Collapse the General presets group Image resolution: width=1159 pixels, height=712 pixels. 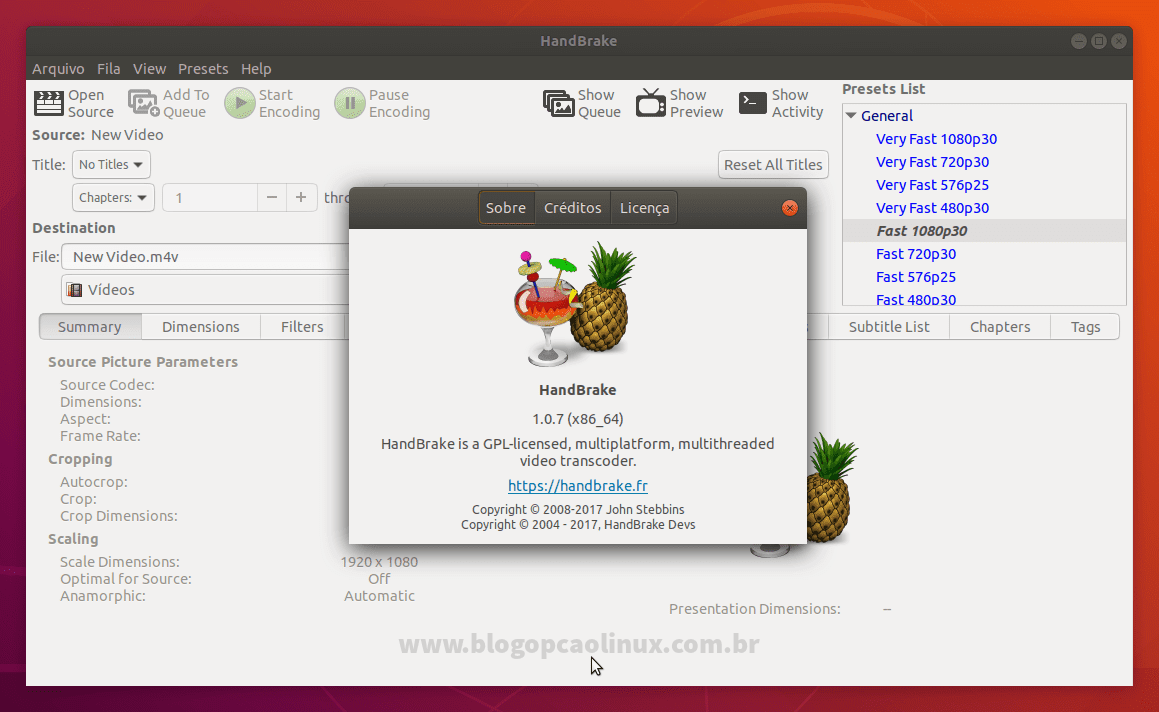(852, 115)
